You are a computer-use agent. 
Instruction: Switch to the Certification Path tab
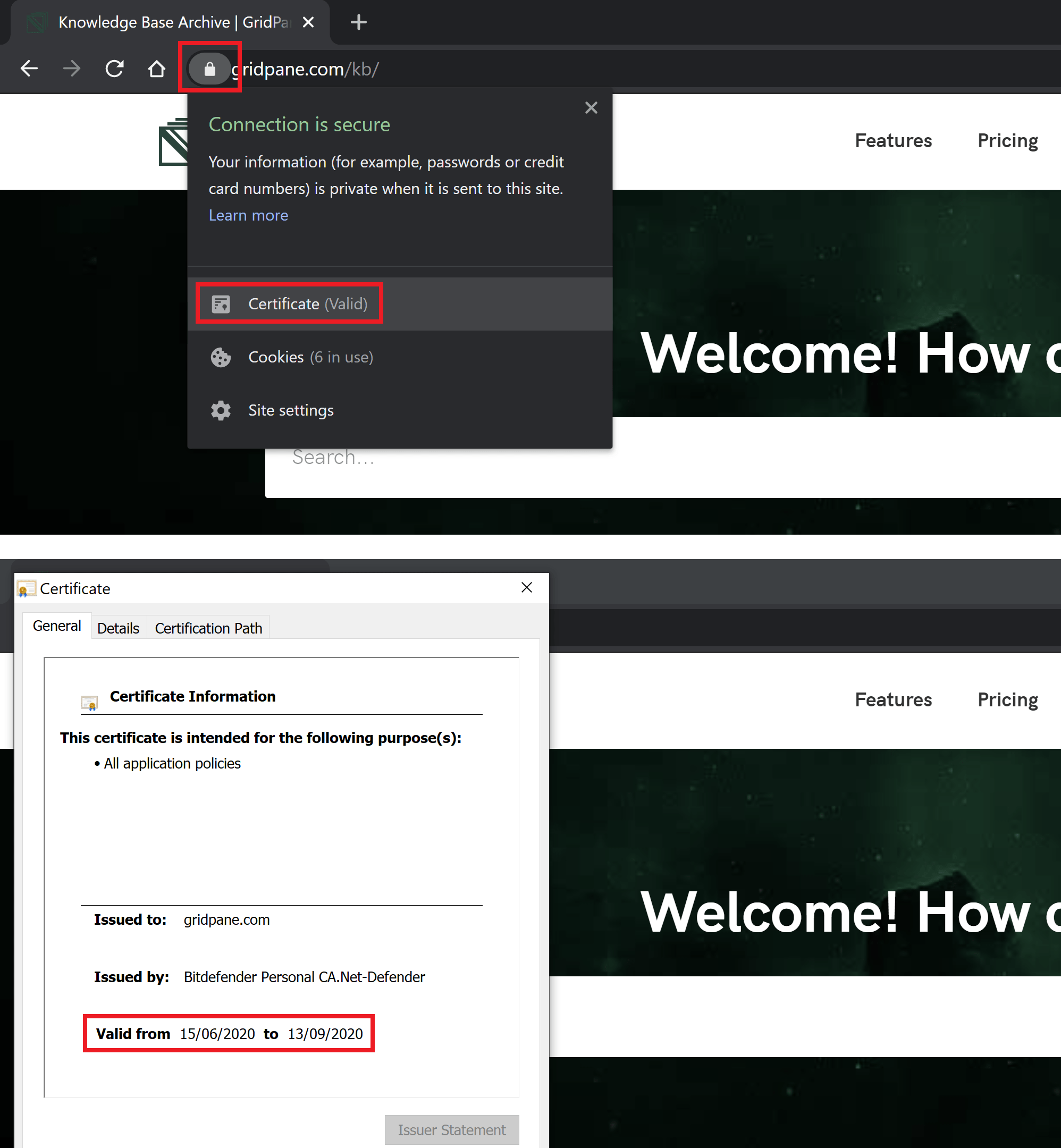coord(208,628)
